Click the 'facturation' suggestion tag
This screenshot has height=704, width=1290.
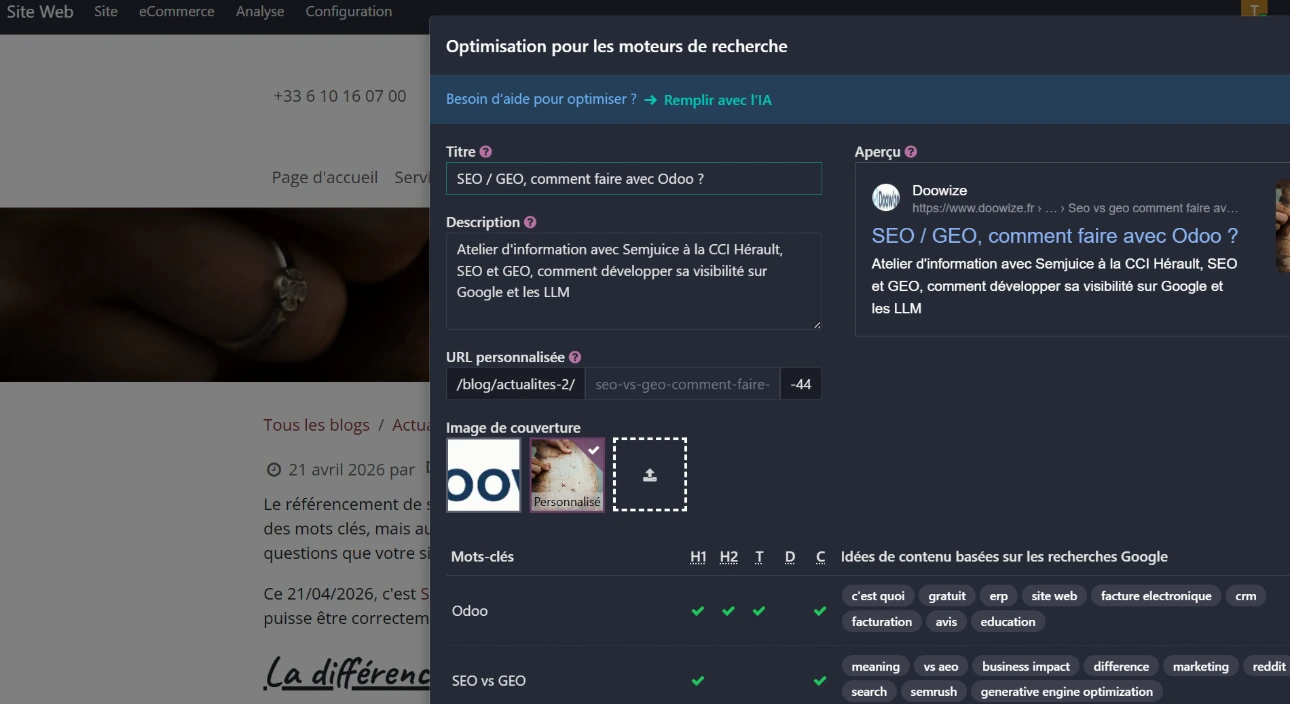882,622
